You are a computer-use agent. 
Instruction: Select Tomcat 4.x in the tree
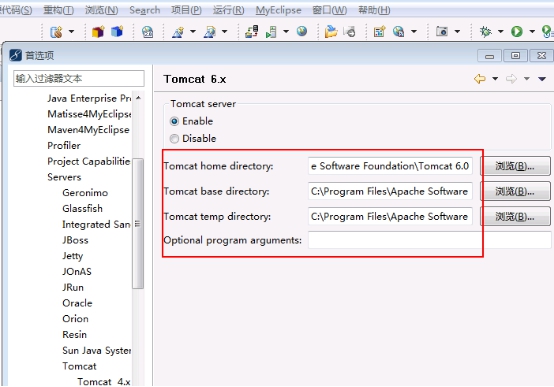pyautogui.click(x=104, y=382)
